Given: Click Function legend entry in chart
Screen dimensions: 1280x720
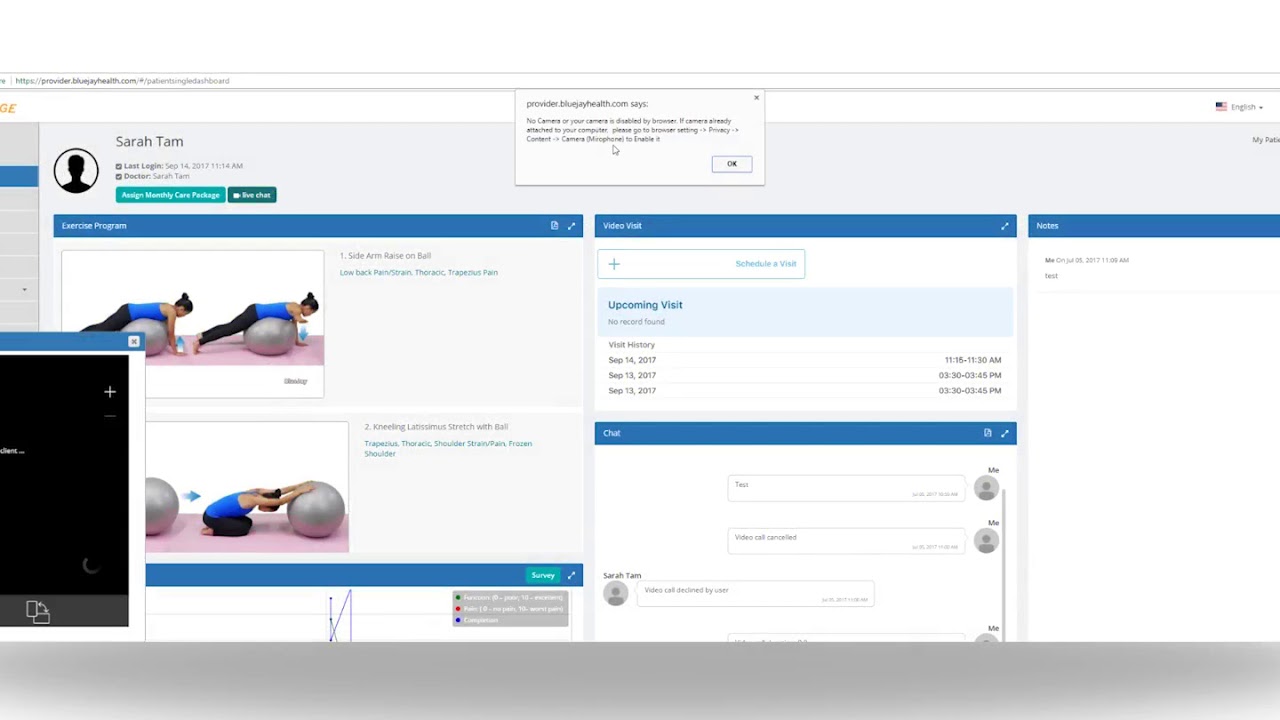Looking at the screenshot, I should (x=509, y=598).
